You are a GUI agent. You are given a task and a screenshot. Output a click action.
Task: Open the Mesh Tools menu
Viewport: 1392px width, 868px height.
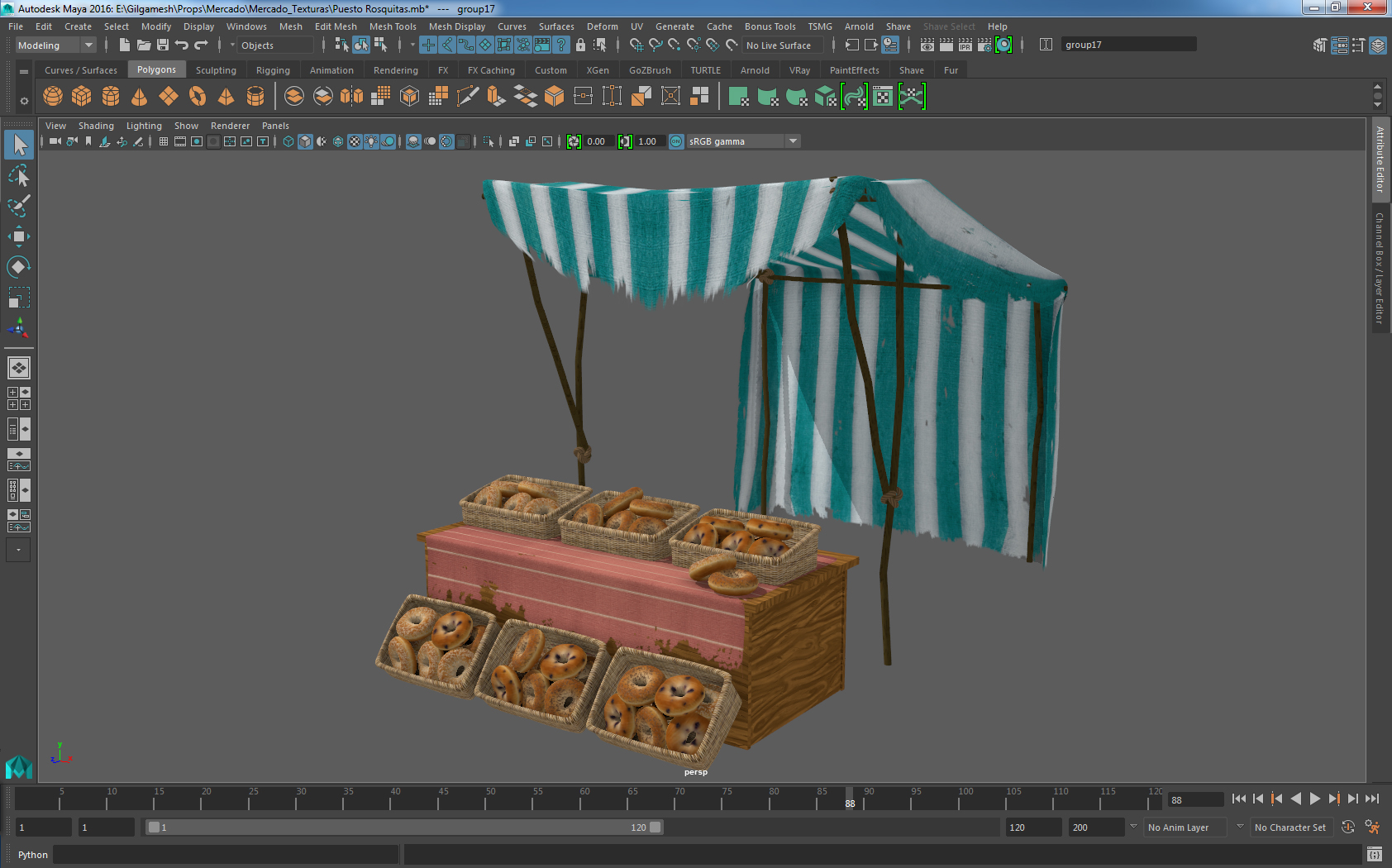pyautogui.click(x=393, y=26)
